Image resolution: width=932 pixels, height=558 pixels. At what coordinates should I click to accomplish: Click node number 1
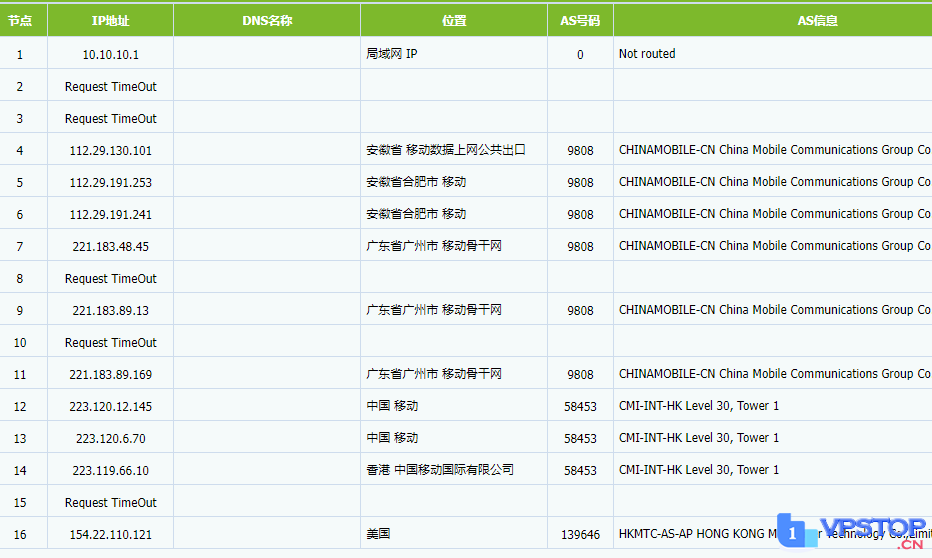[x=20, y=55]
